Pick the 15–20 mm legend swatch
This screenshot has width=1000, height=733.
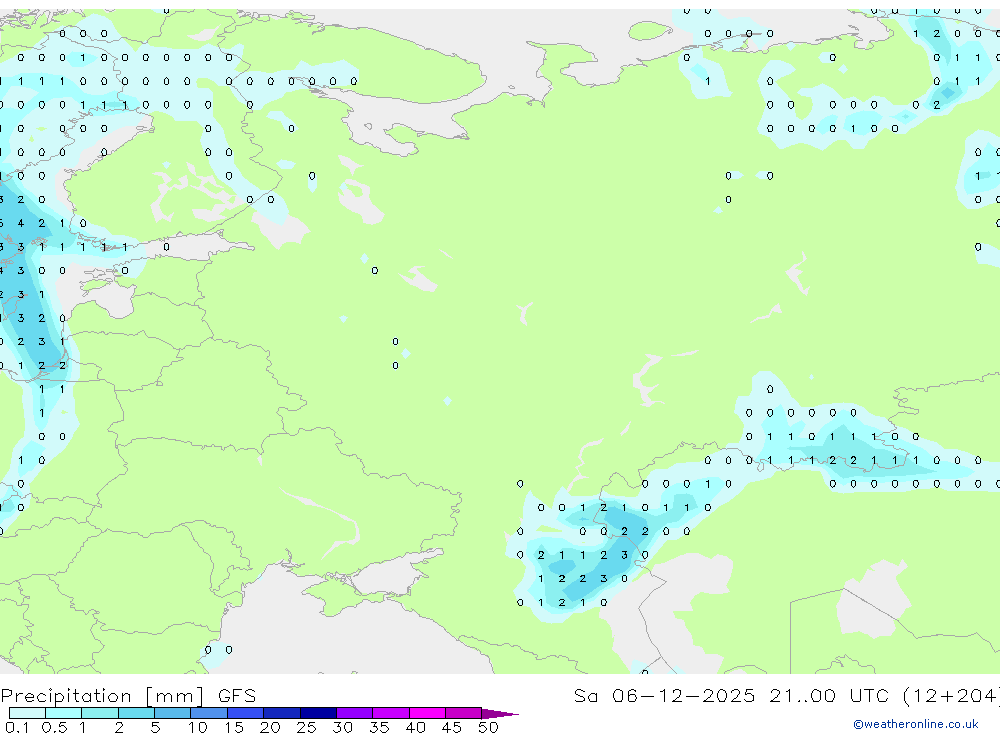(246, 713)
